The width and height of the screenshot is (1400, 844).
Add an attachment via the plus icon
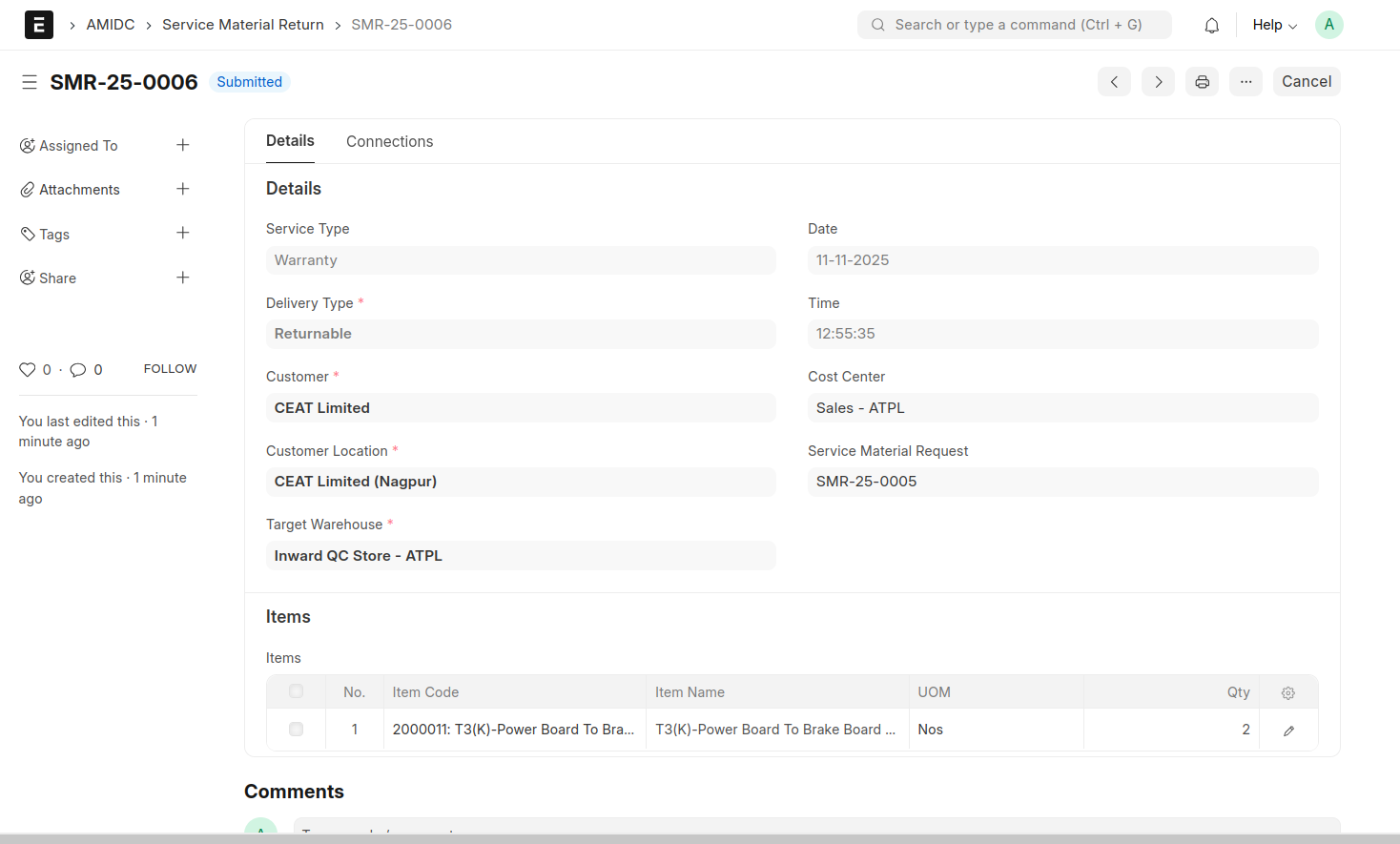(182, 189)
